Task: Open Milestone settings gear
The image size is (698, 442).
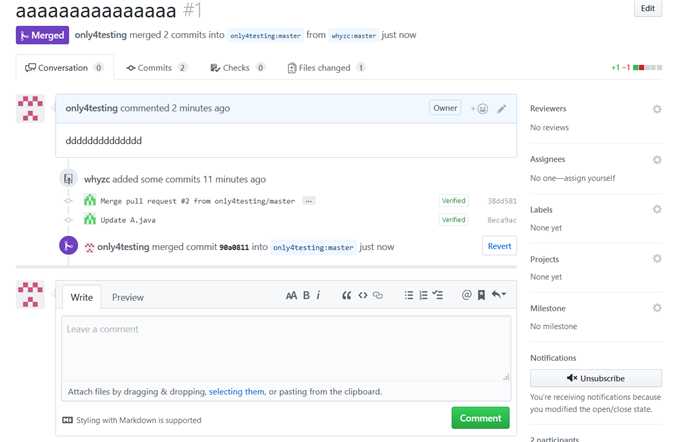Action: pyautogui.click(x=657, y=308)
